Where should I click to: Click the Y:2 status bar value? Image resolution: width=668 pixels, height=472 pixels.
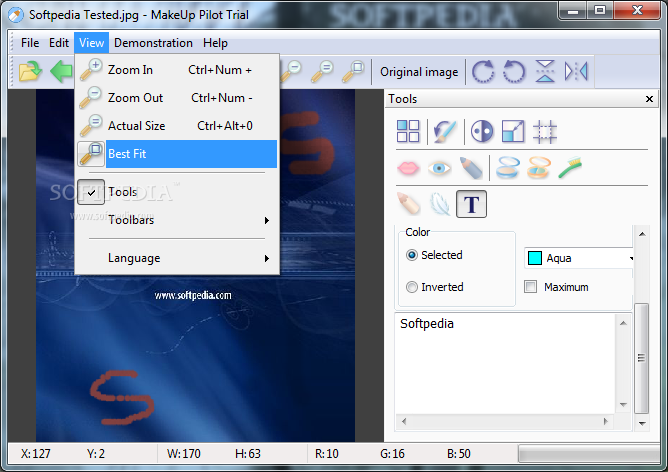click(96, 454)
